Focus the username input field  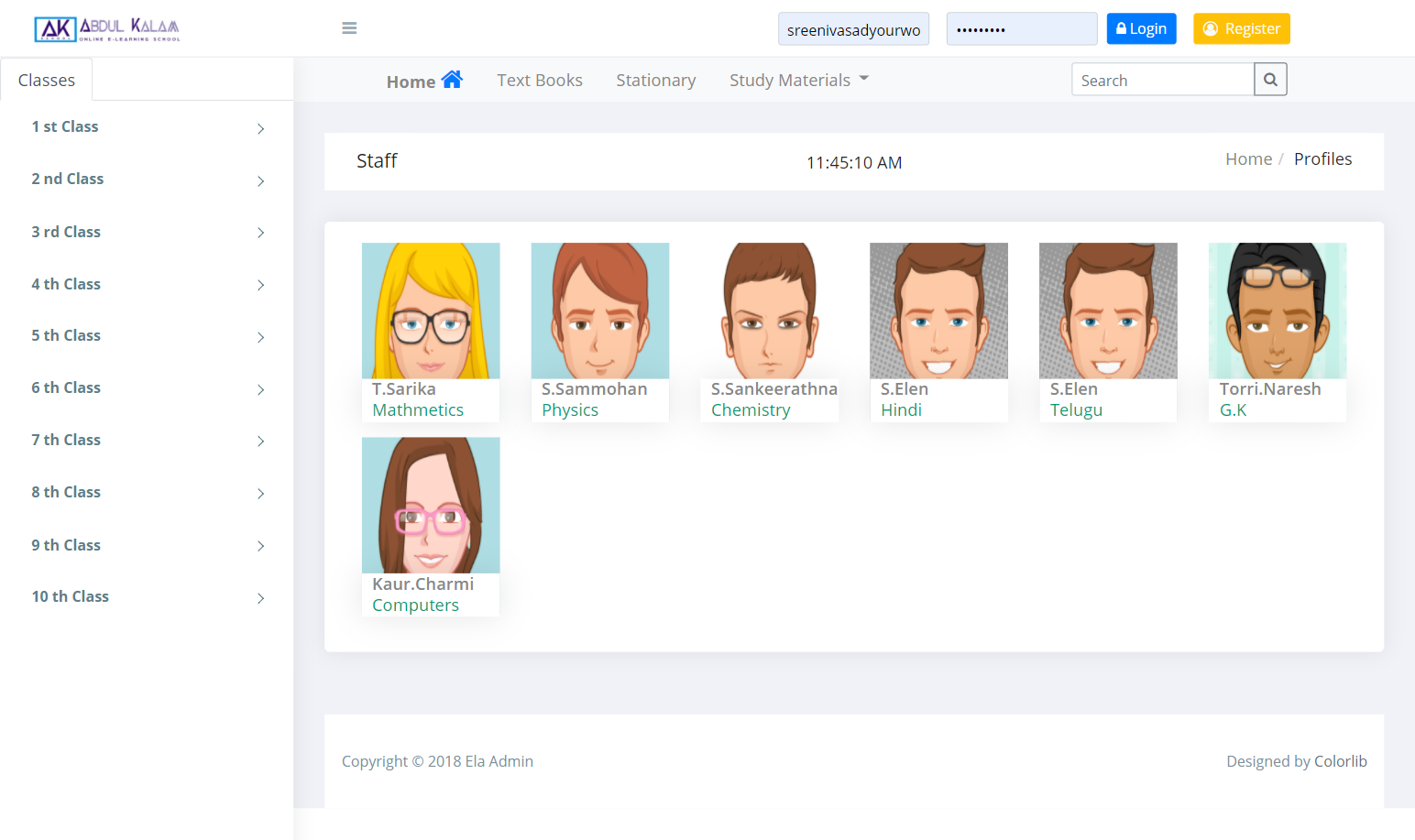853,29
